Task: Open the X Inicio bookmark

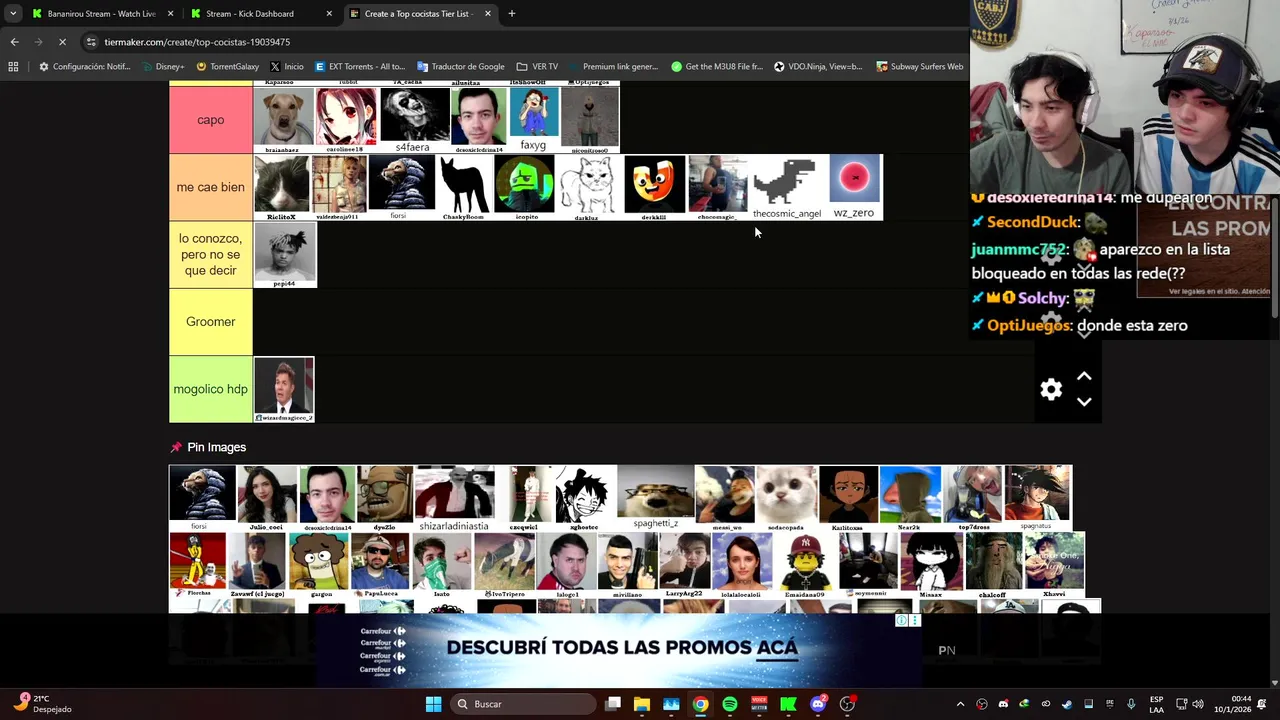Action: coord(287,67)
